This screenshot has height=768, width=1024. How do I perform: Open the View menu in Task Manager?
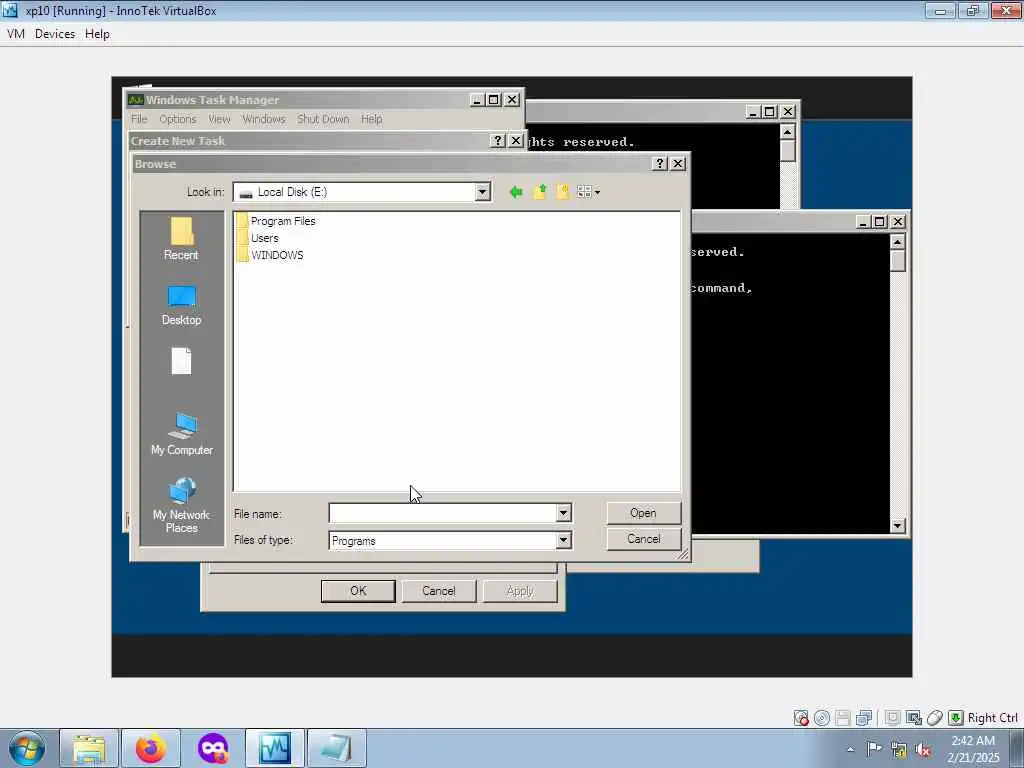[219, 119]
